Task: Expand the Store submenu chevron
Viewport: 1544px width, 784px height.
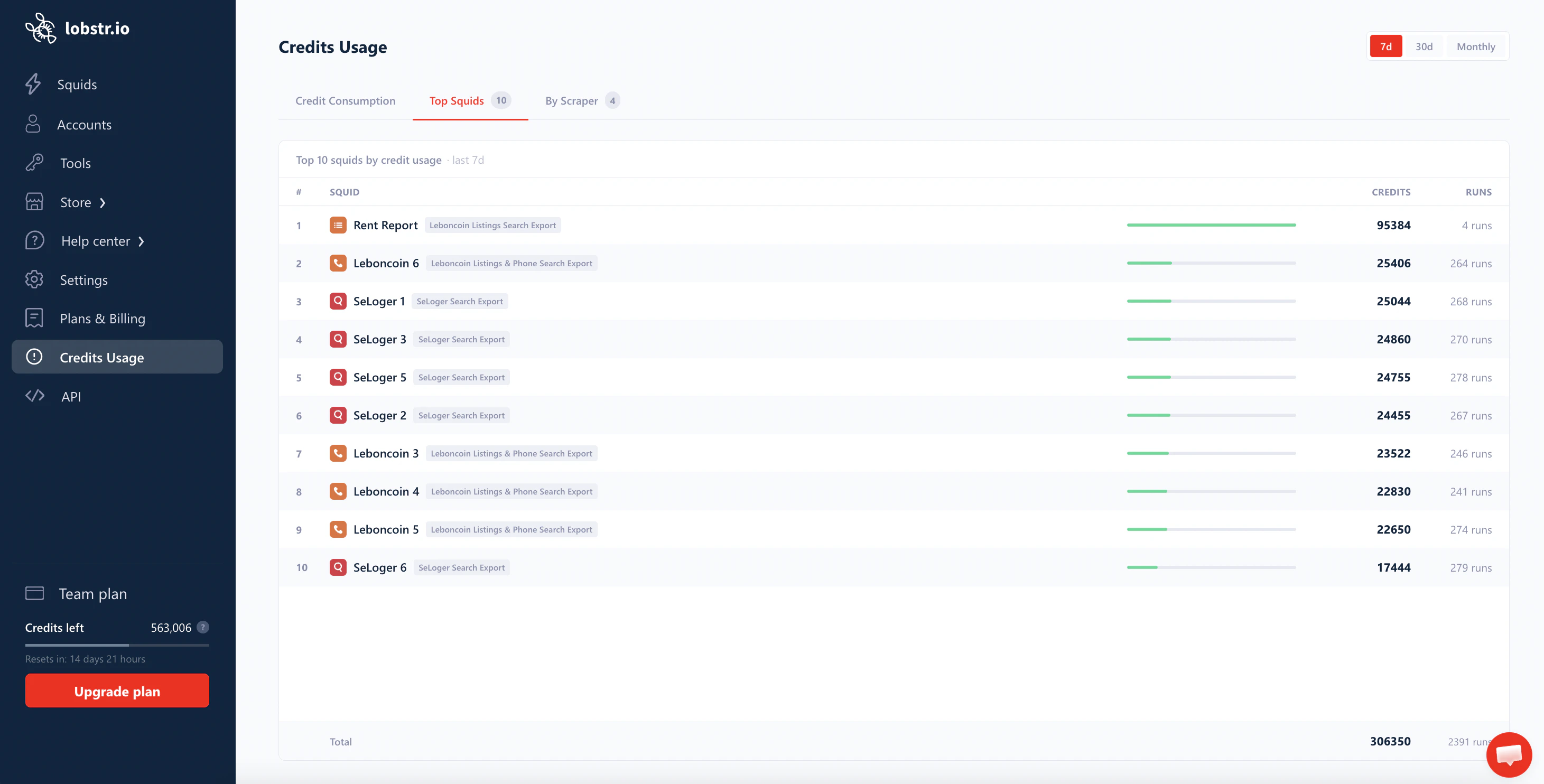Action: [103, 202]
